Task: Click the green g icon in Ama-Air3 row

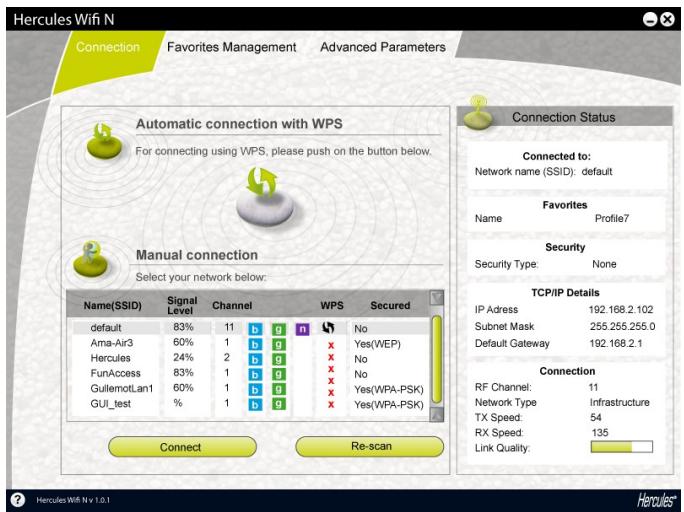Action: [x=279, y=345]
